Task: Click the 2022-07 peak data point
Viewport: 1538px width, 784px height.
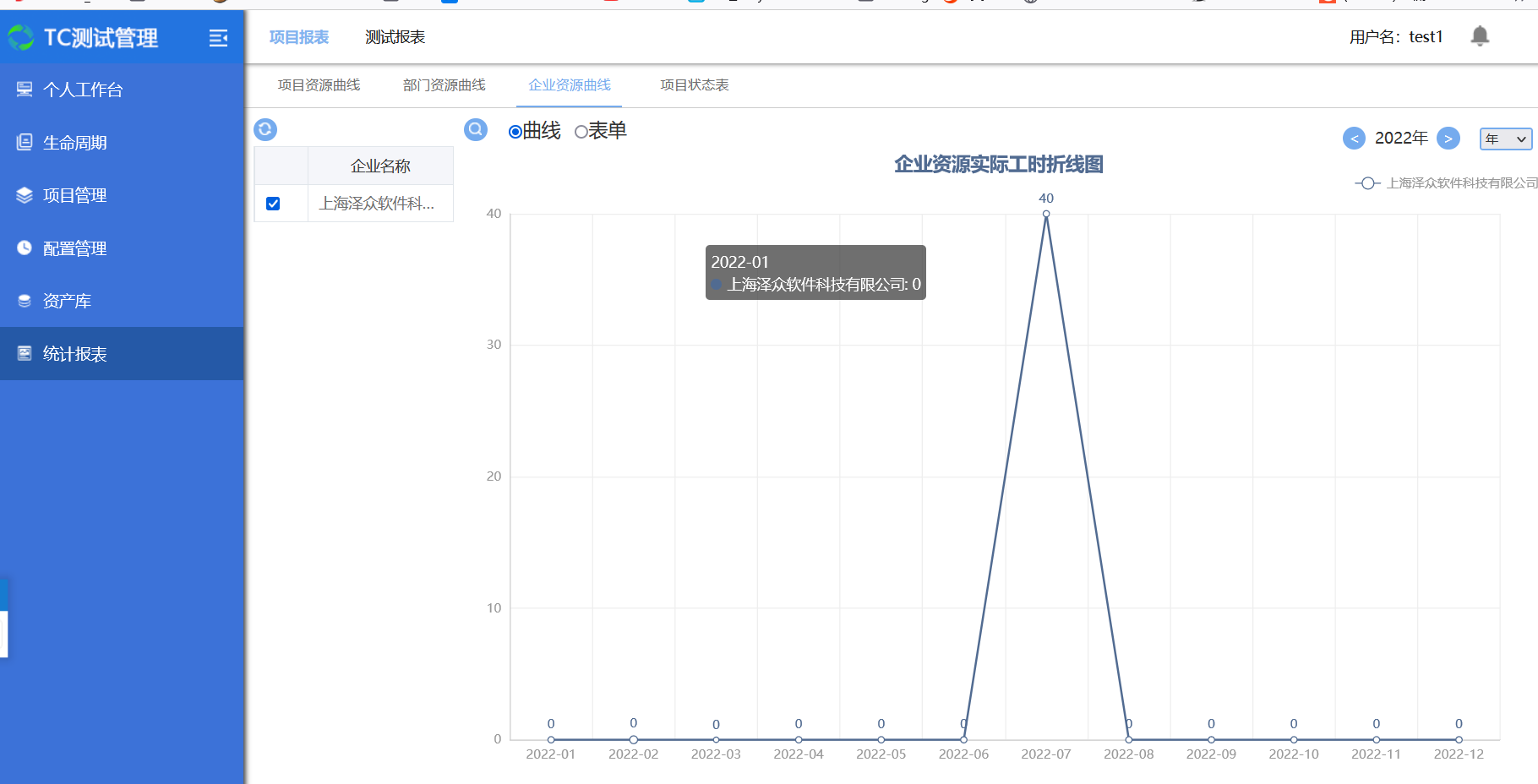Action: coord(1046,215)
